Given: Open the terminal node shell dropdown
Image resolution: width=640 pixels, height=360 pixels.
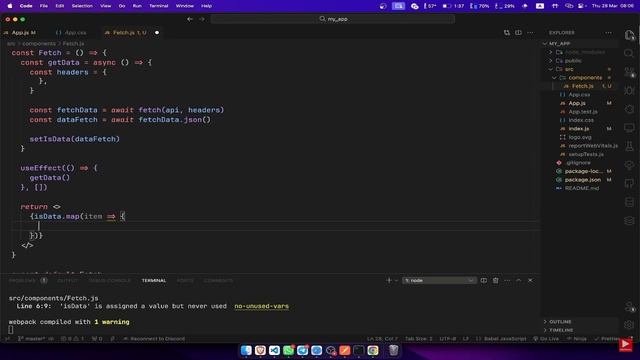Looking at the screenshot, I should (x=439, y=280).
